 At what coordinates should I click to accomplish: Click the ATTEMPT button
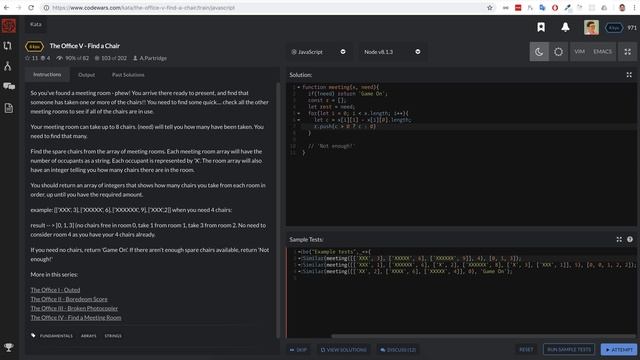click(619, 350)
